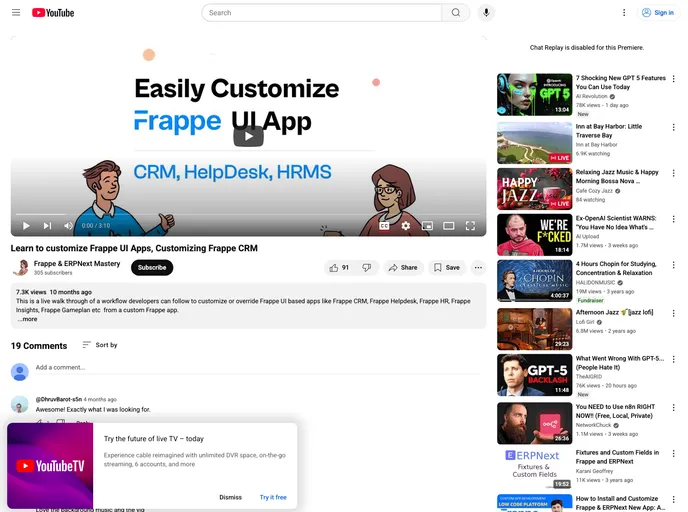Enter full screen mode
The image size is (688, 512).
pyautogui.click(x=470, y=226)
